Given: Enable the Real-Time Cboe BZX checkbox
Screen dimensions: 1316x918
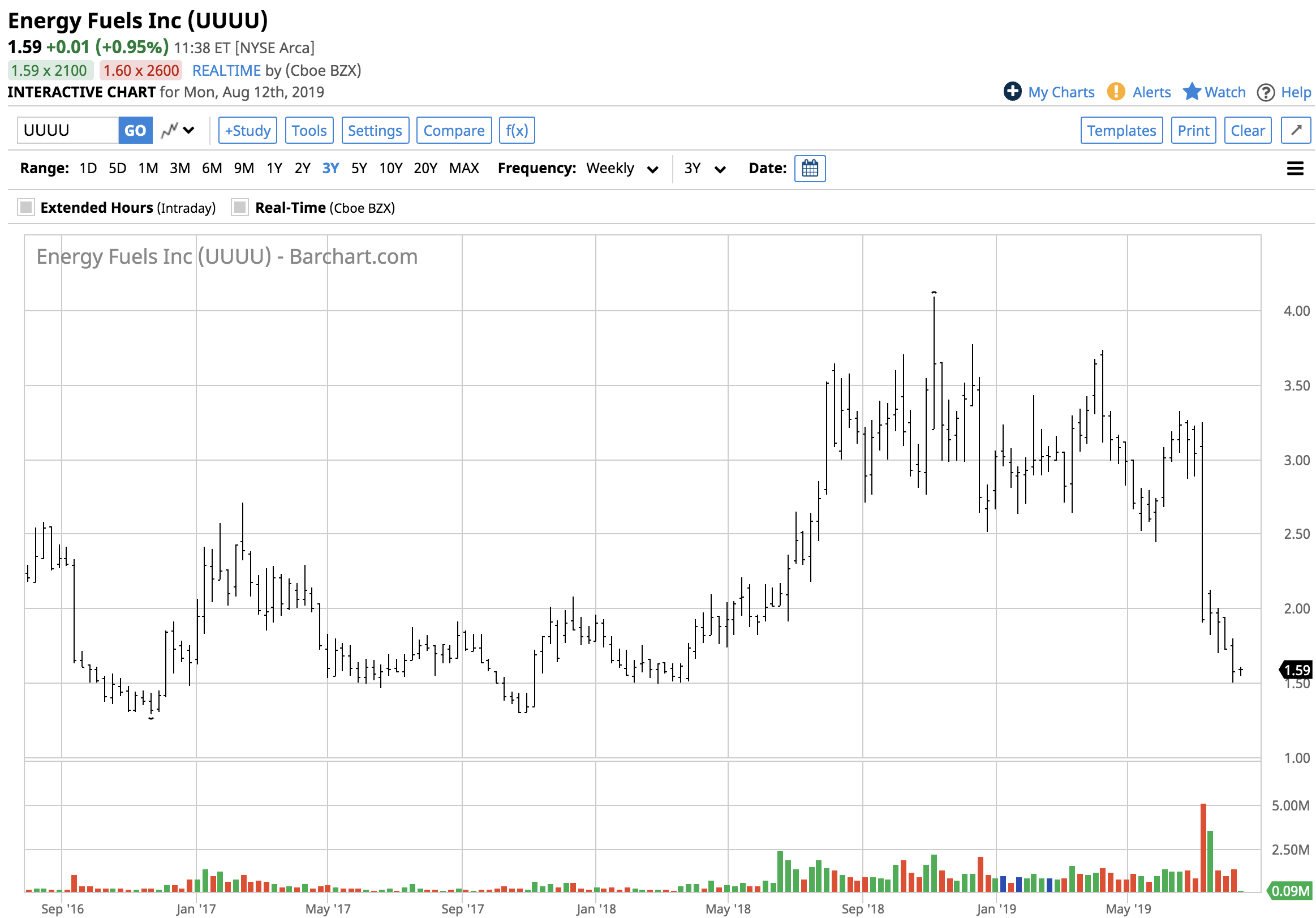Looking at the screenshot, I should pos(239,208).
